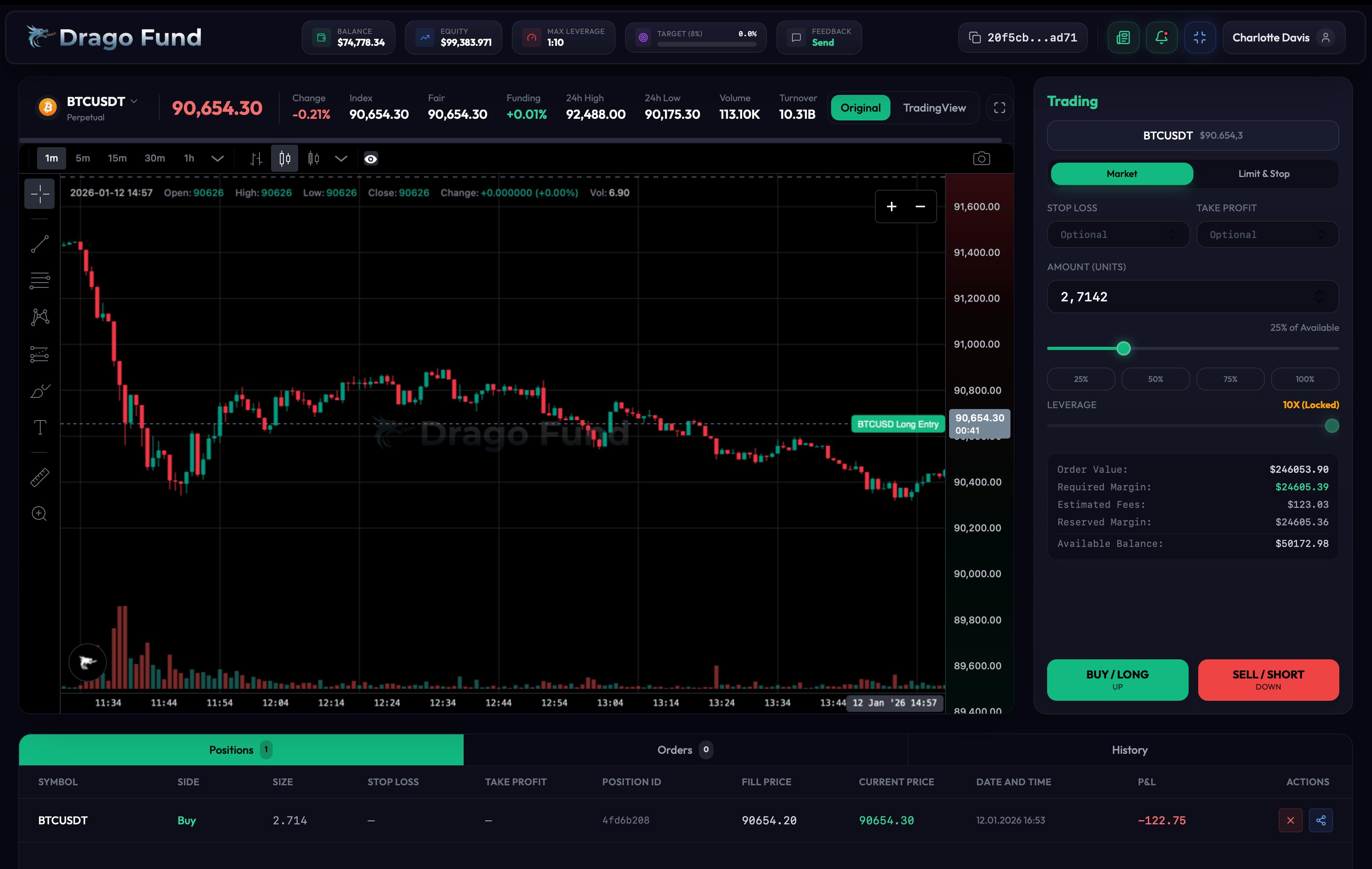Image resolution: width=1372 pixels, height=869 pixels.
Task: Select the ruler measure tool
Action: 39,477
